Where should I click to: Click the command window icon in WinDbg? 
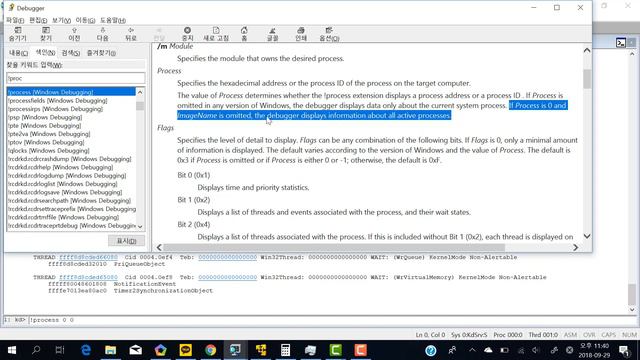621,43
